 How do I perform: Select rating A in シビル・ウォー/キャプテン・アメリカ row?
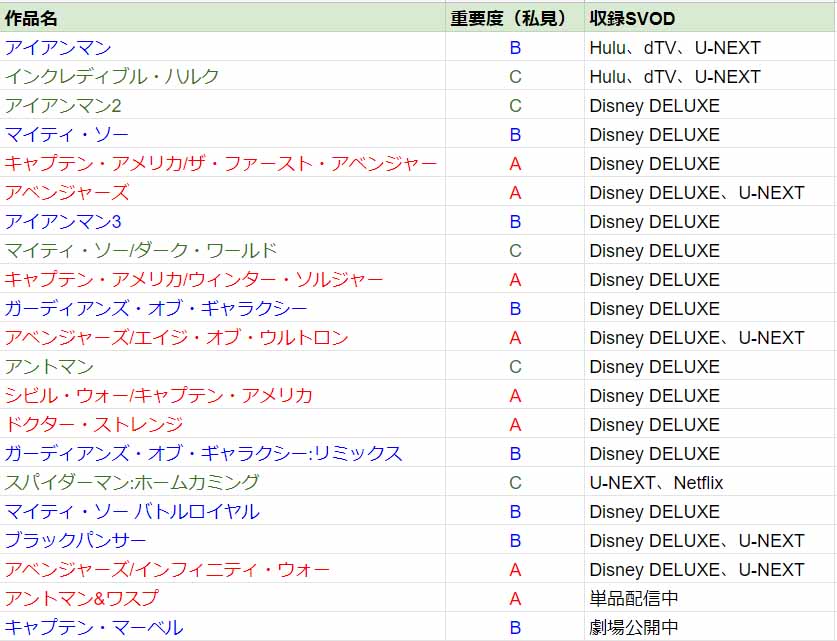(515, 395)
